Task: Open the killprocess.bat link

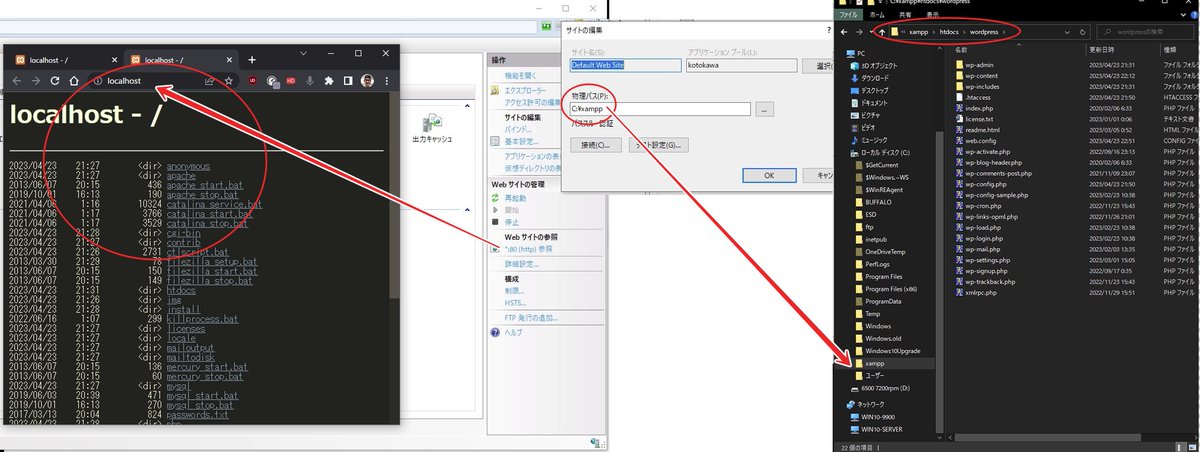Action: pos(202,320)
